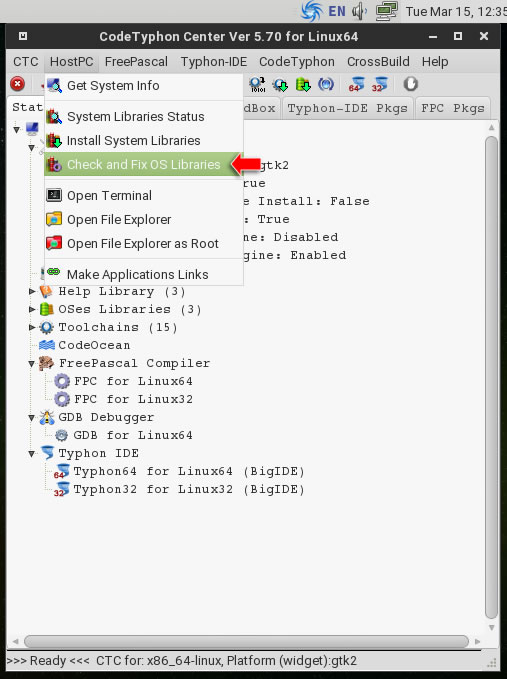Click the green library download toolbar icon

click(x=303, y=84)
